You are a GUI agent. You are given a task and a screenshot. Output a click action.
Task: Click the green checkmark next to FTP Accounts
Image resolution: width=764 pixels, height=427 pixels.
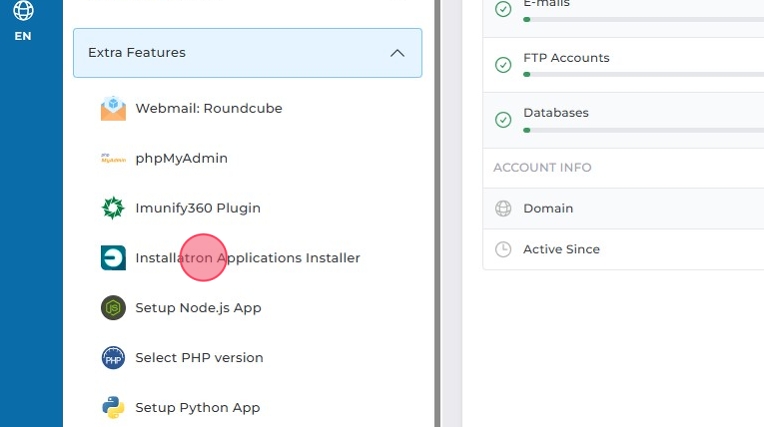(x=503, y=65)
